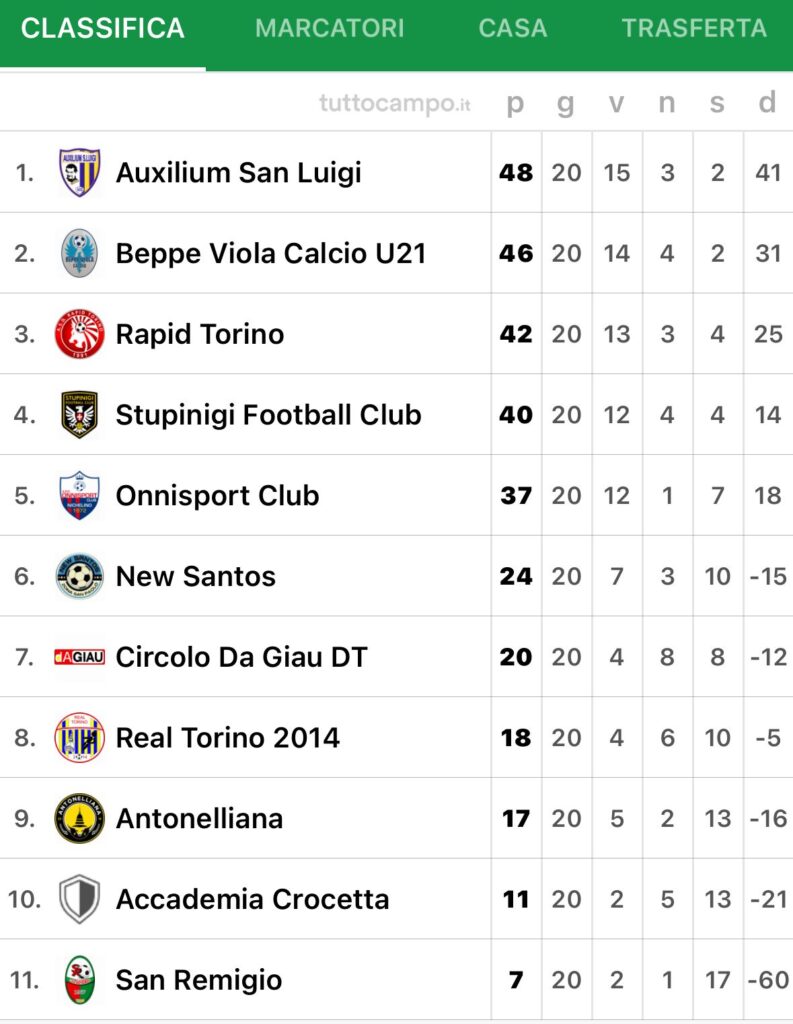Click the New Santos soccer ball logo

point(79,576)
